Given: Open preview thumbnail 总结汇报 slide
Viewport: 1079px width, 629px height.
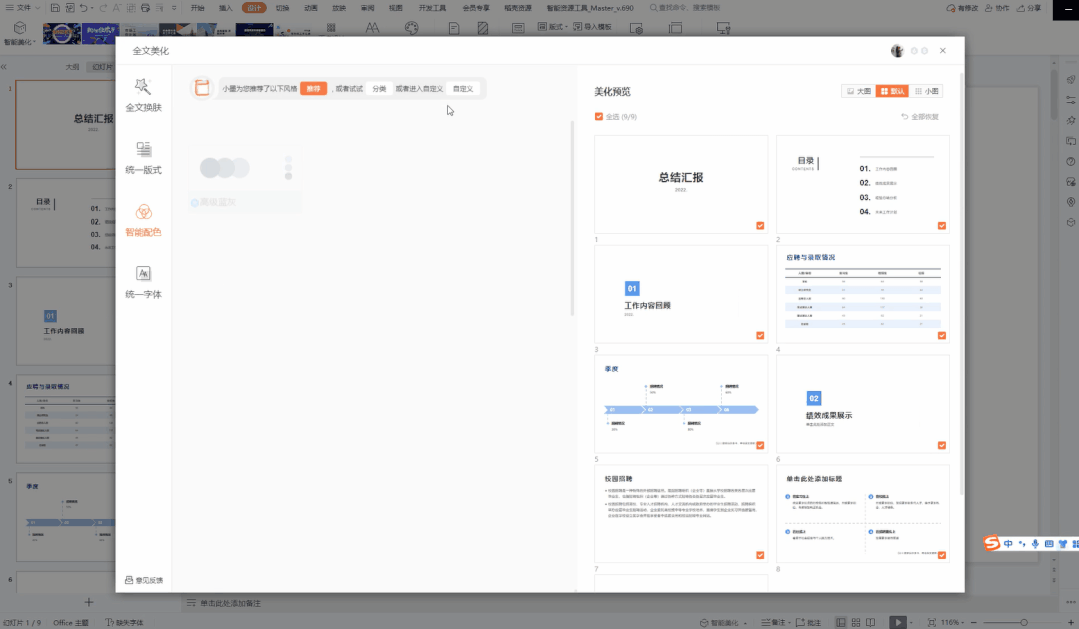Looking at the screenshot, I should [681, 184].
